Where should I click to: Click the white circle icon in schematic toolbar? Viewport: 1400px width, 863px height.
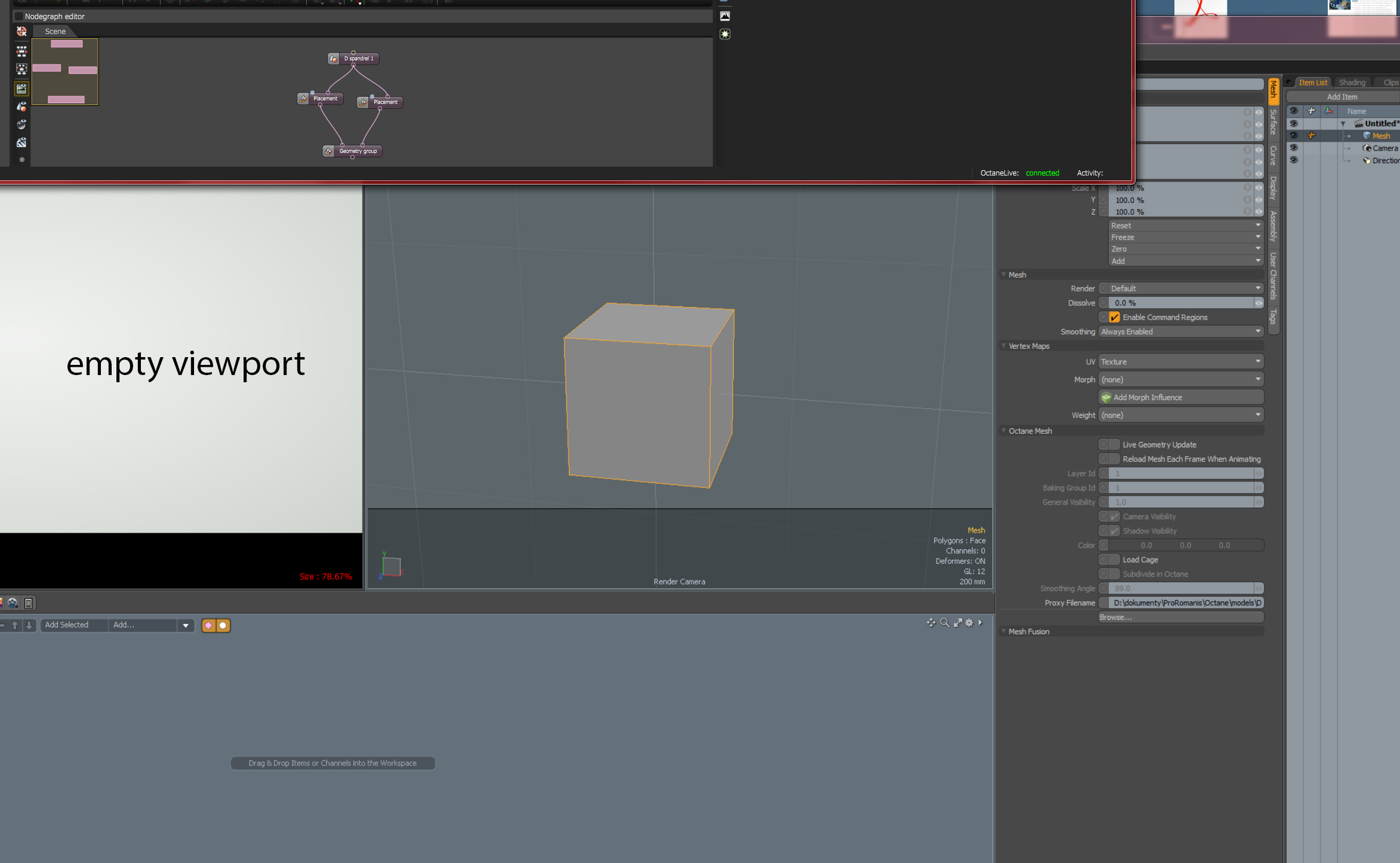223,625
